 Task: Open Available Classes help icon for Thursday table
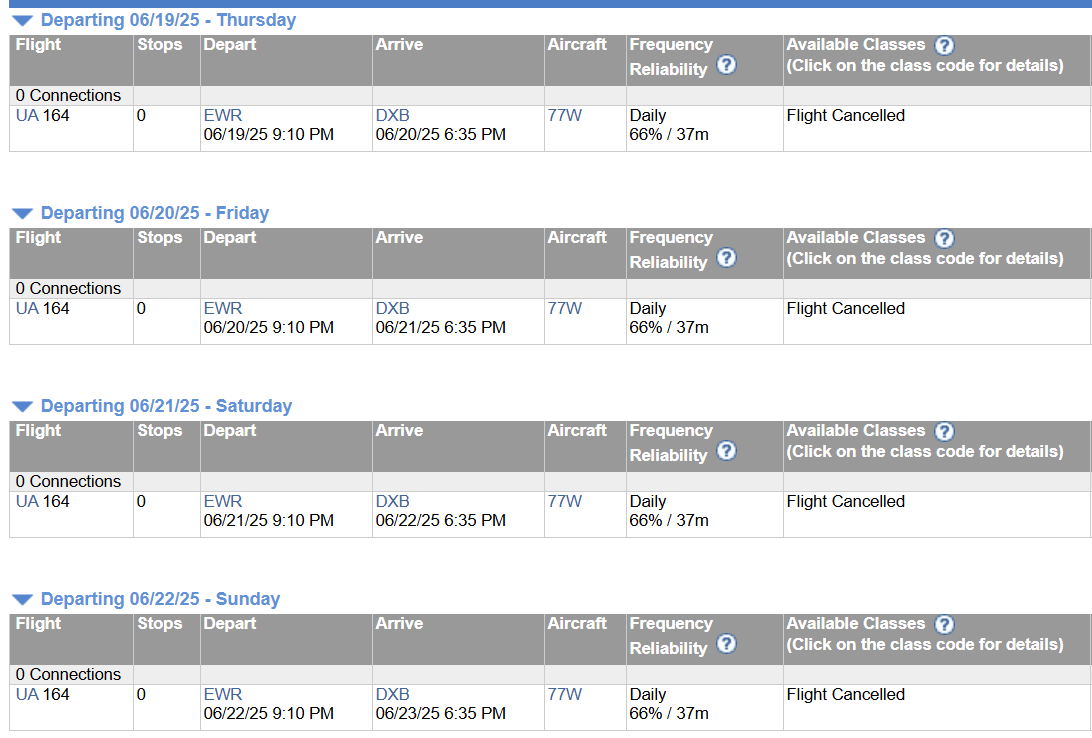coord(944,45)
